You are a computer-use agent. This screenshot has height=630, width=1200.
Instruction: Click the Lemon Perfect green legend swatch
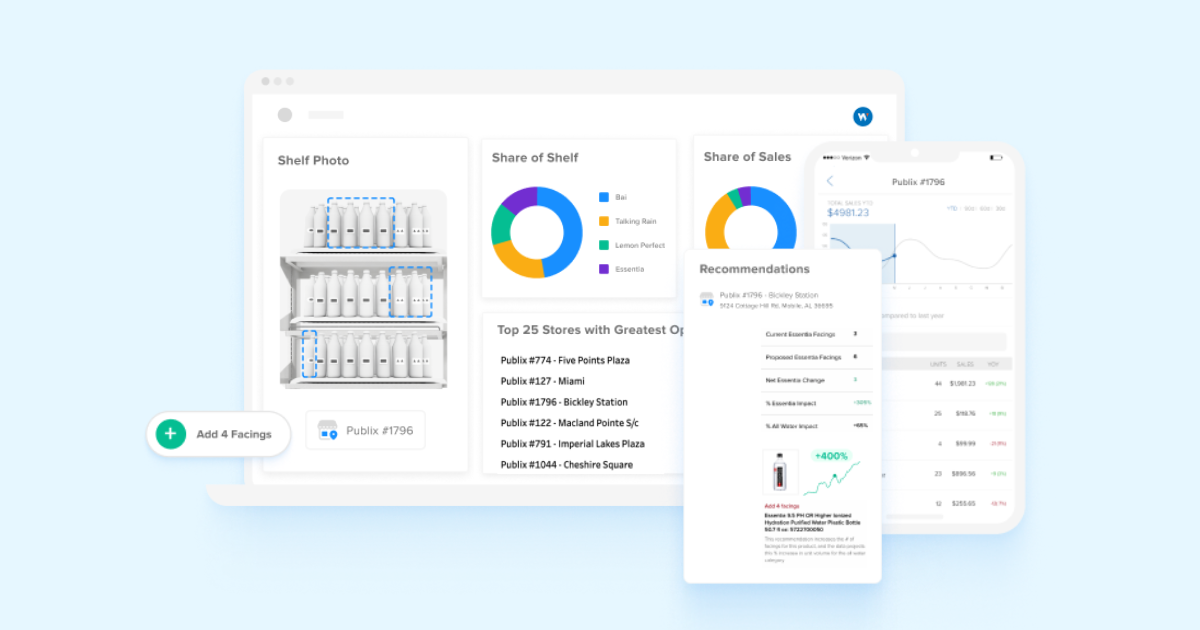click(x=604, y=245)
